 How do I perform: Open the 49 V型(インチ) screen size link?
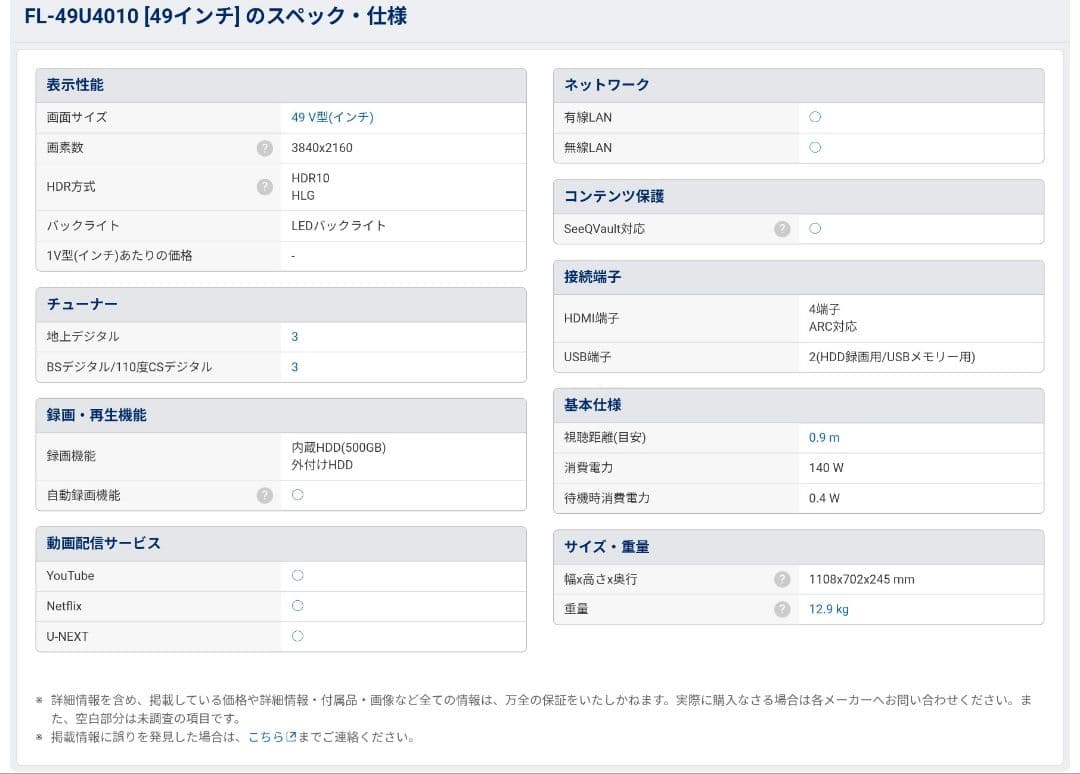tap(333, 117)
